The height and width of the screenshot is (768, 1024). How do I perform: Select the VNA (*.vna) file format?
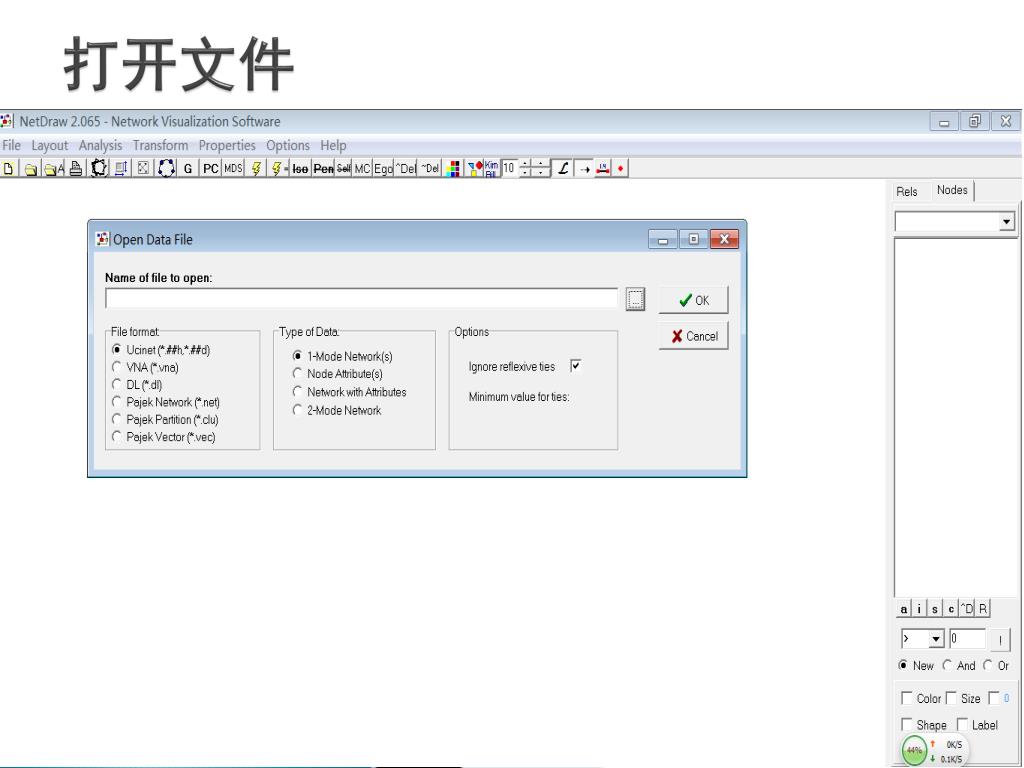(145, 367)
